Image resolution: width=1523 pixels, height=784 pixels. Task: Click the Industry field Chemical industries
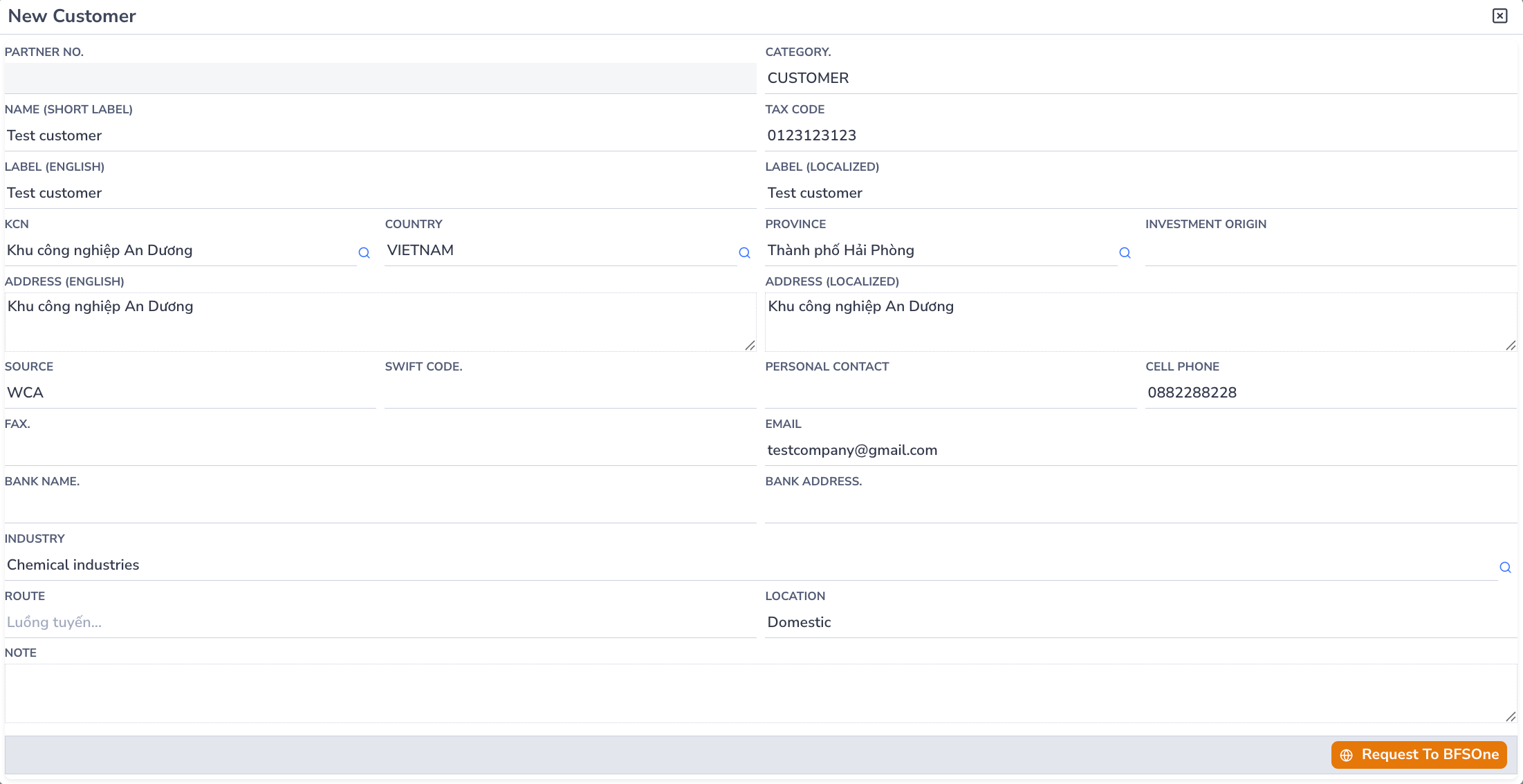click(x=750, y=565)
